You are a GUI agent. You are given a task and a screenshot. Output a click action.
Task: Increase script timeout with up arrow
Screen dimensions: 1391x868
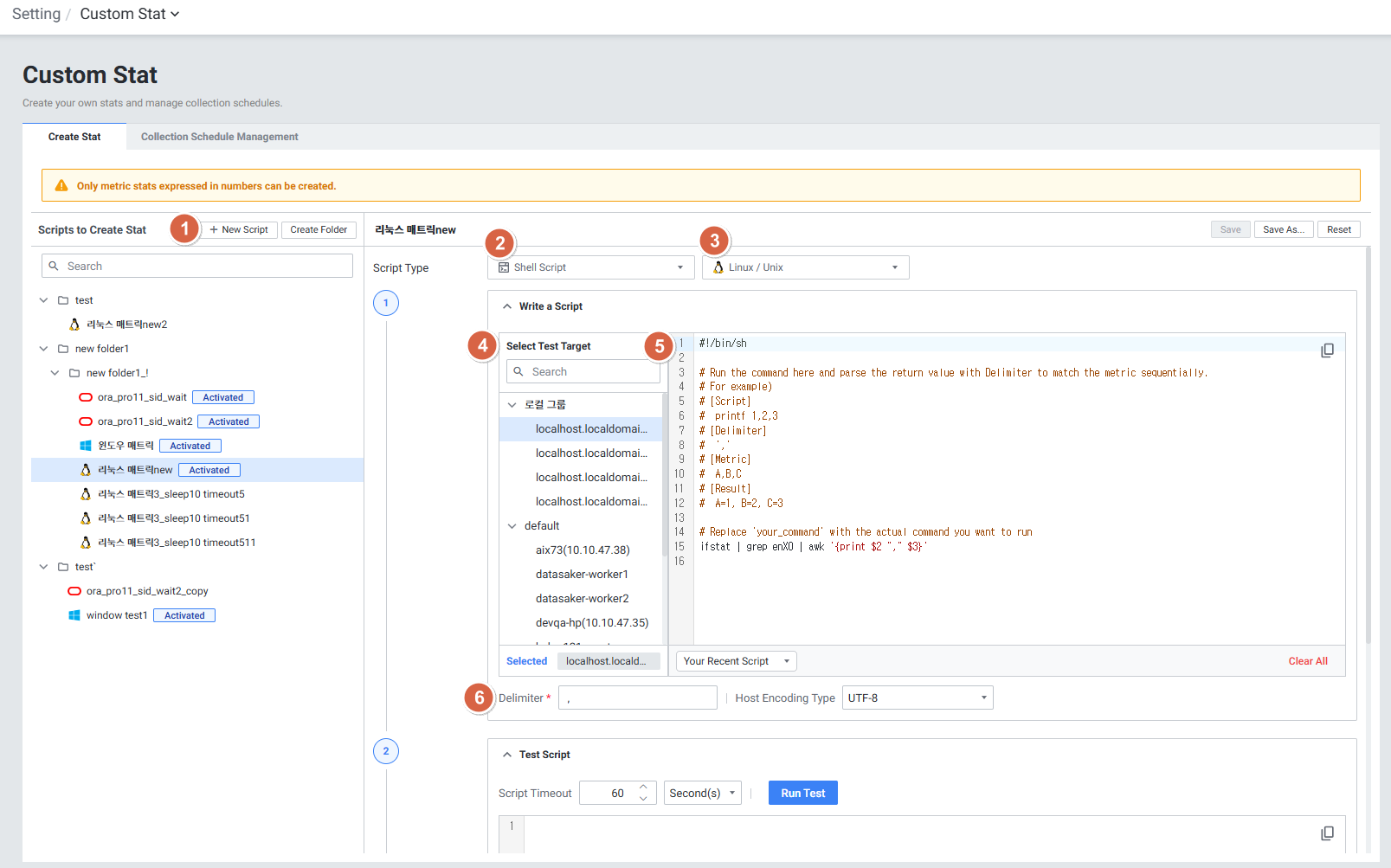(x=643, y=788)
